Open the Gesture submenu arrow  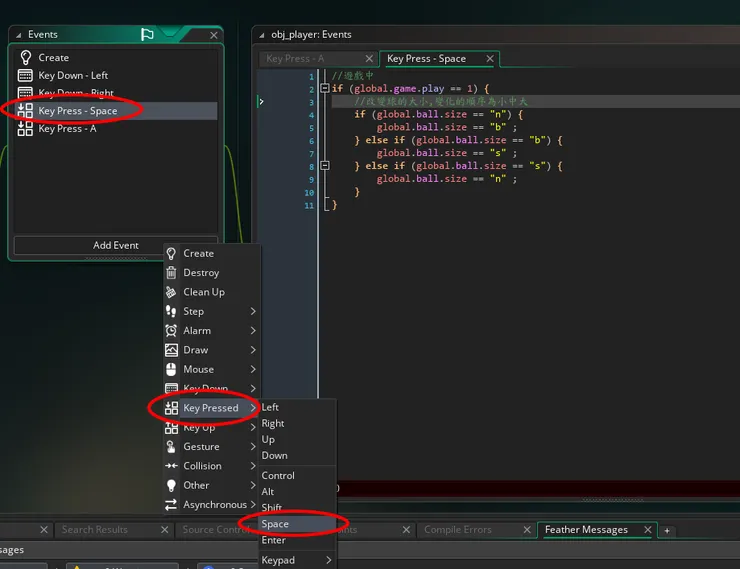click(x=253, y=446)
